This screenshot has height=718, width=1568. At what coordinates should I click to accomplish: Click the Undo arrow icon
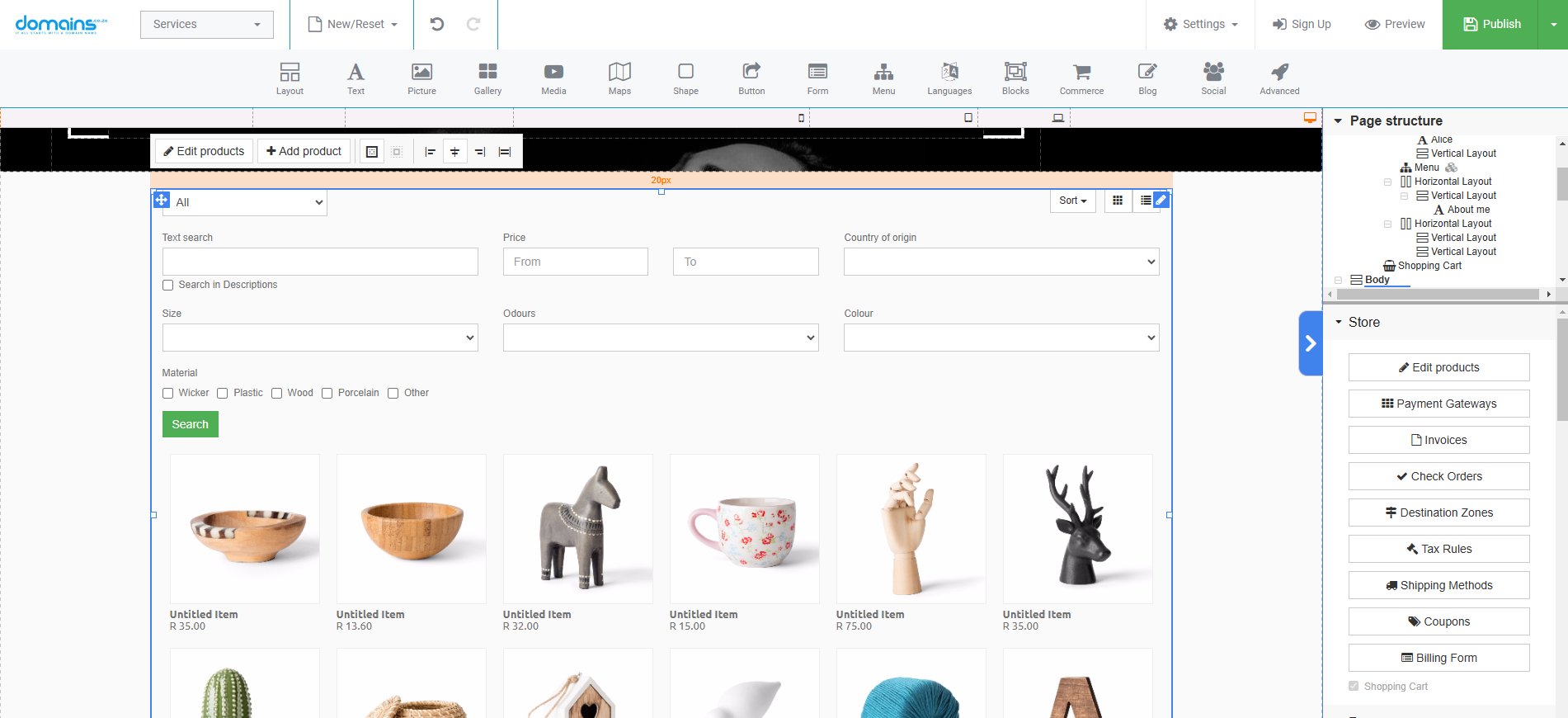437,24
